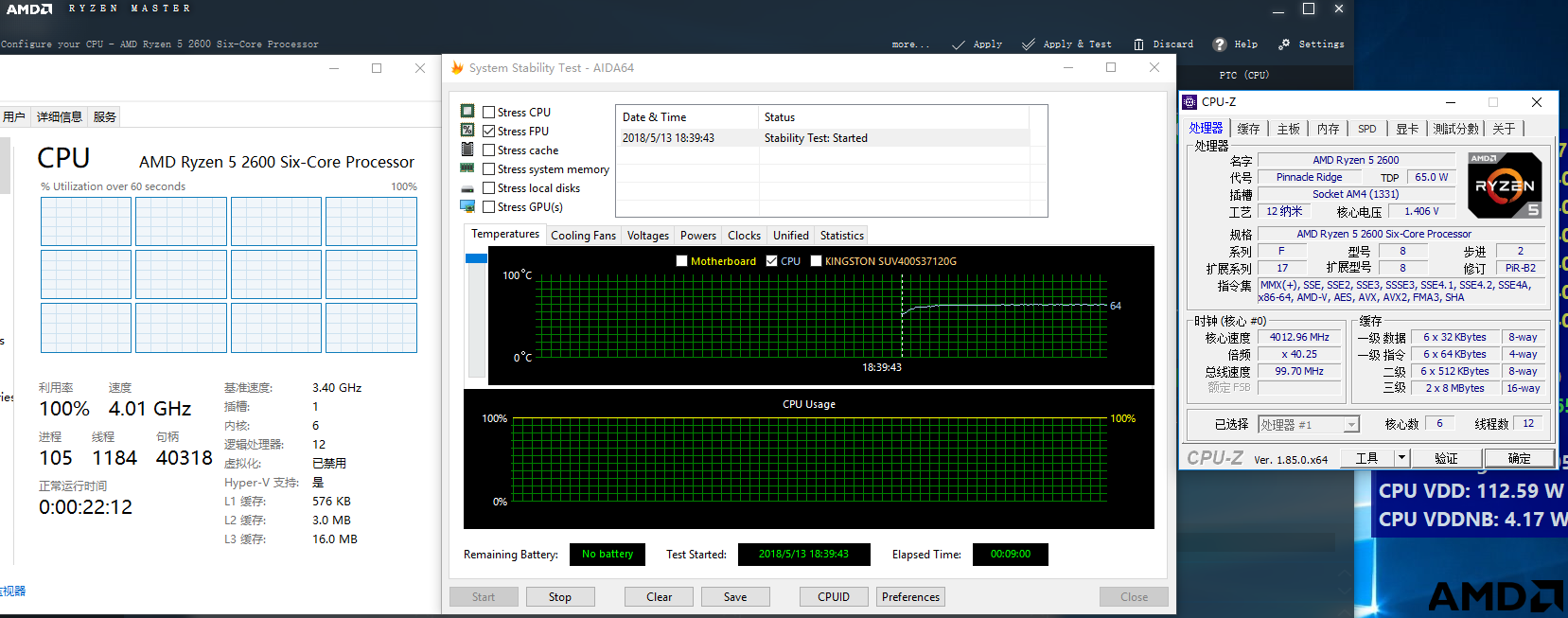
Task: Open CPU-Z 显卡 tab
Action: click(x=1407, y=129)
